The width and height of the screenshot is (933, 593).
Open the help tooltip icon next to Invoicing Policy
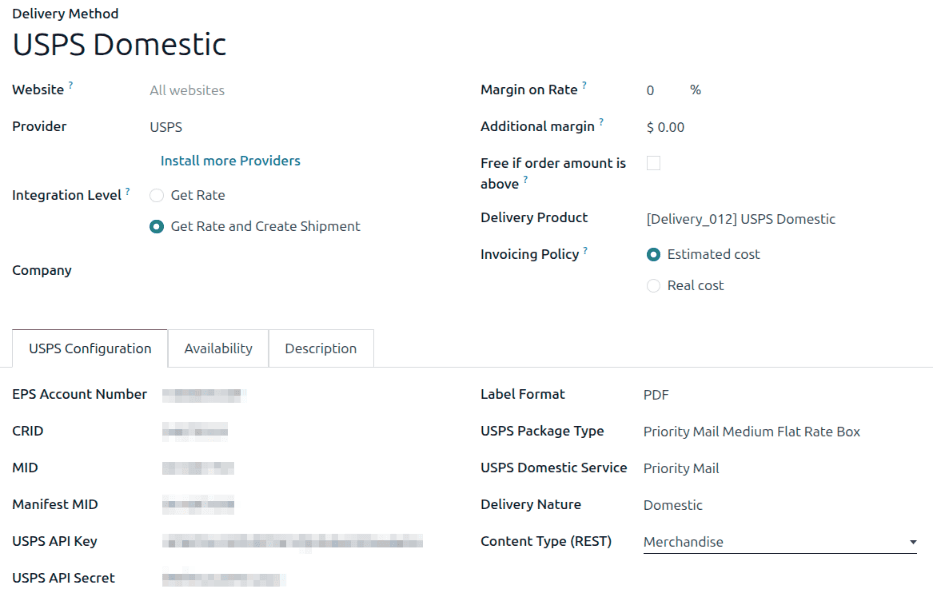coord(586,250)
